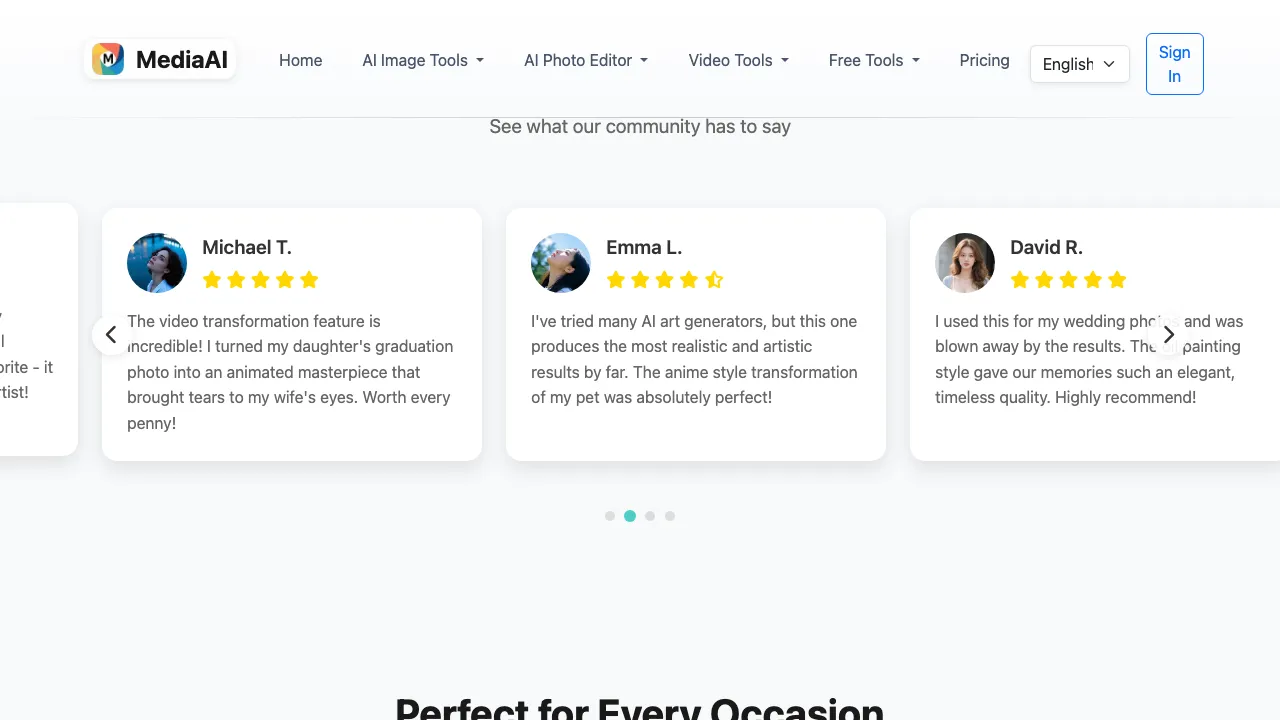Viewport: 1280px width, 720px height.
Task: Click the Sign In button
Action: click(1174, 64)
